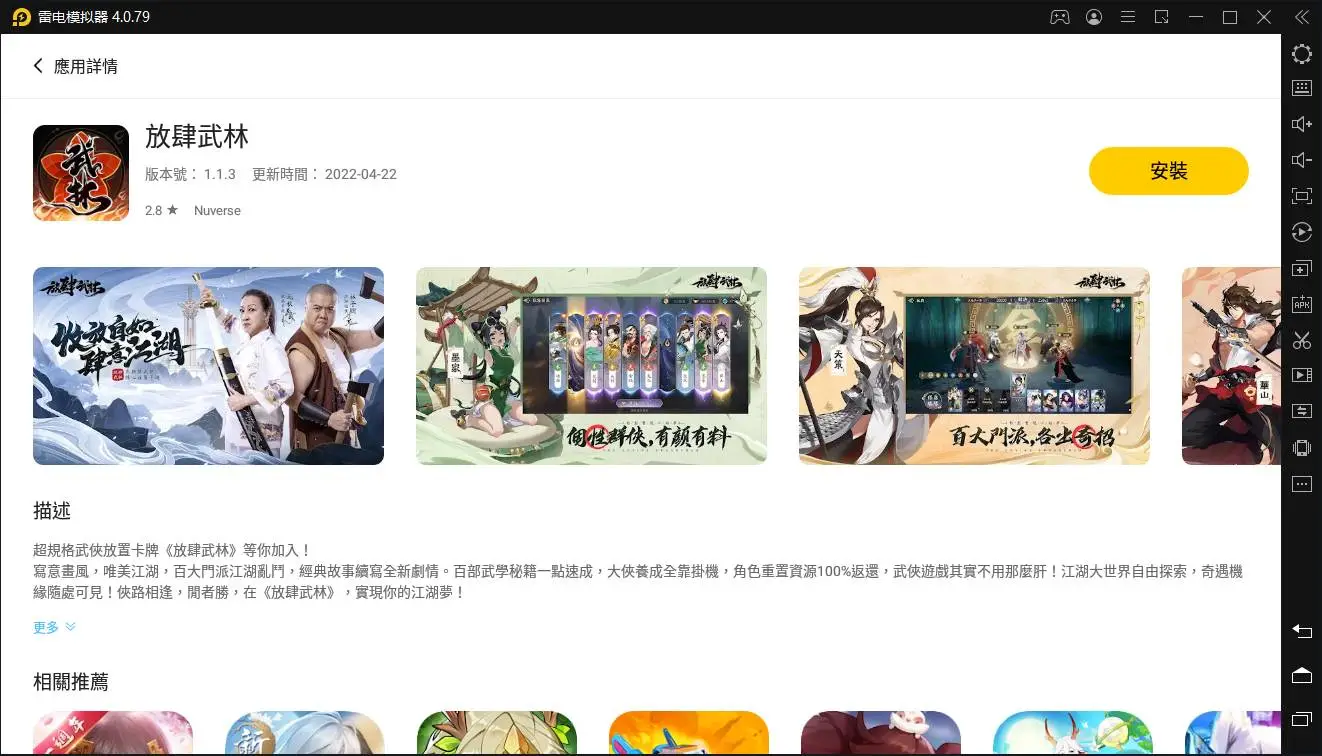Install APK from sidebar

coord(1301,305)
